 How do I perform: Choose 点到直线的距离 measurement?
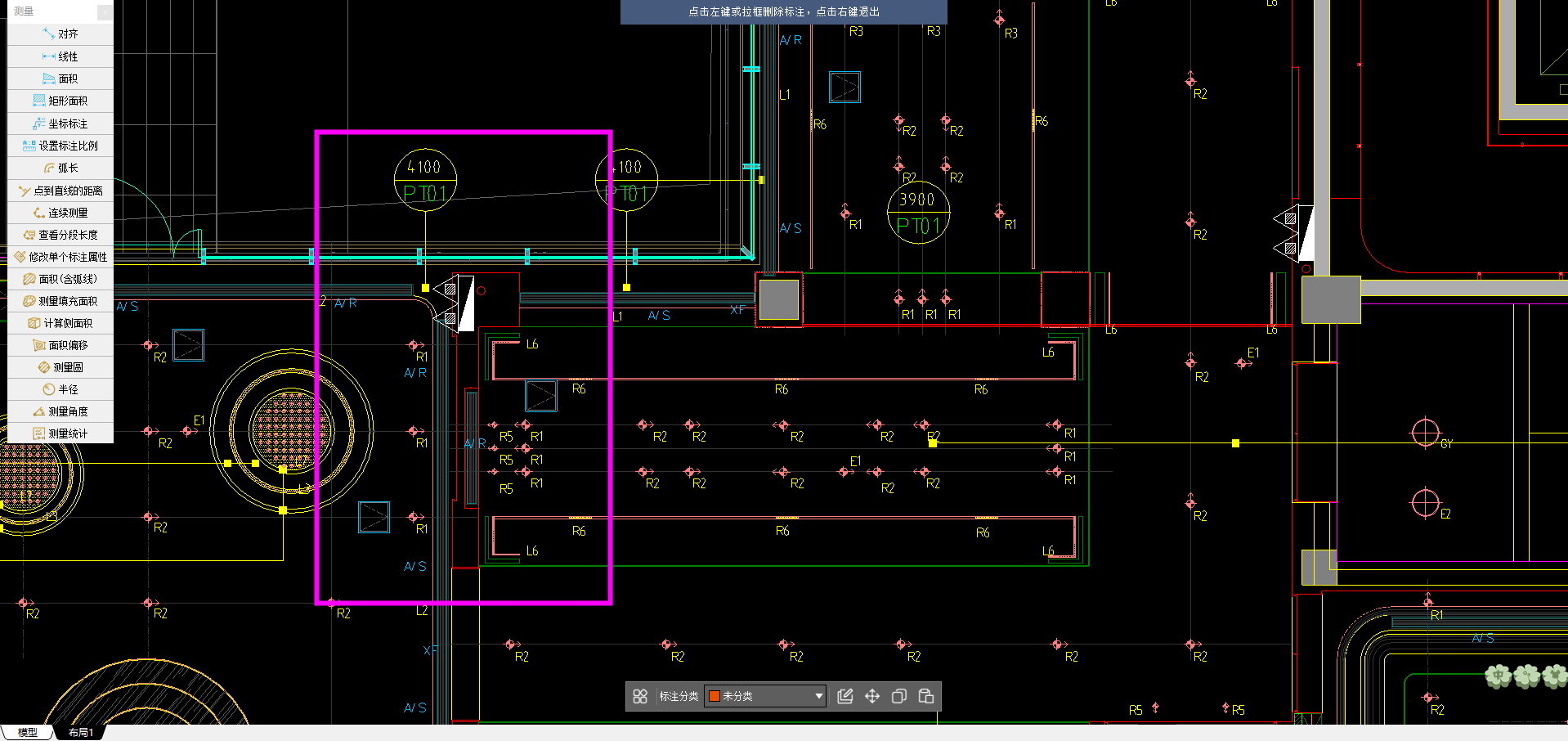[x=60, y=191]
